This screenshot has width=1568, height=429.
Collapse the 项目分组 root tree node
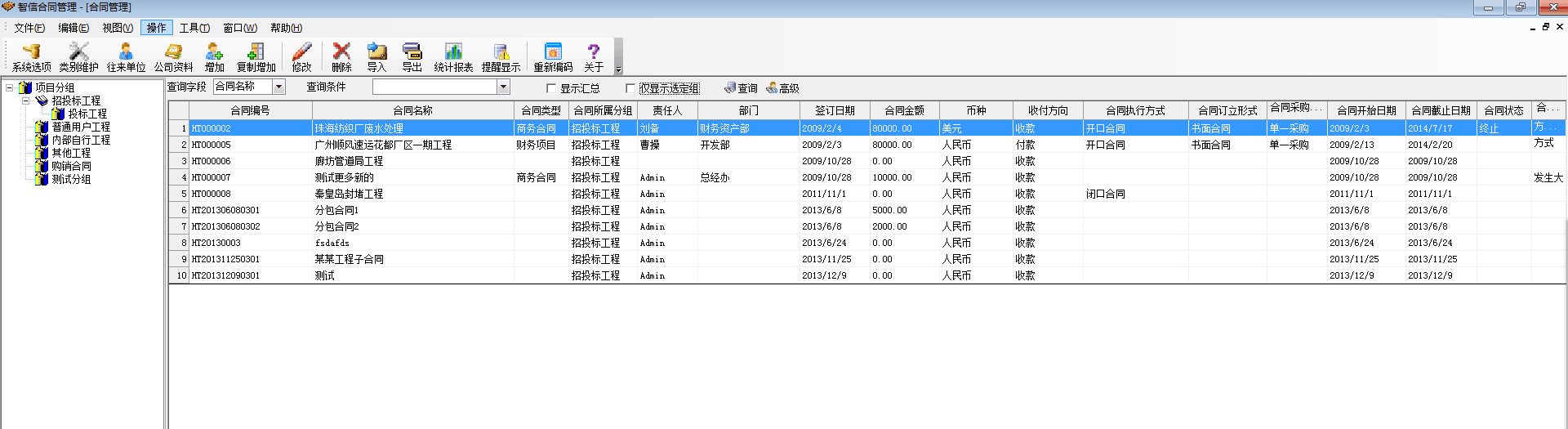(x=10, y=87)
